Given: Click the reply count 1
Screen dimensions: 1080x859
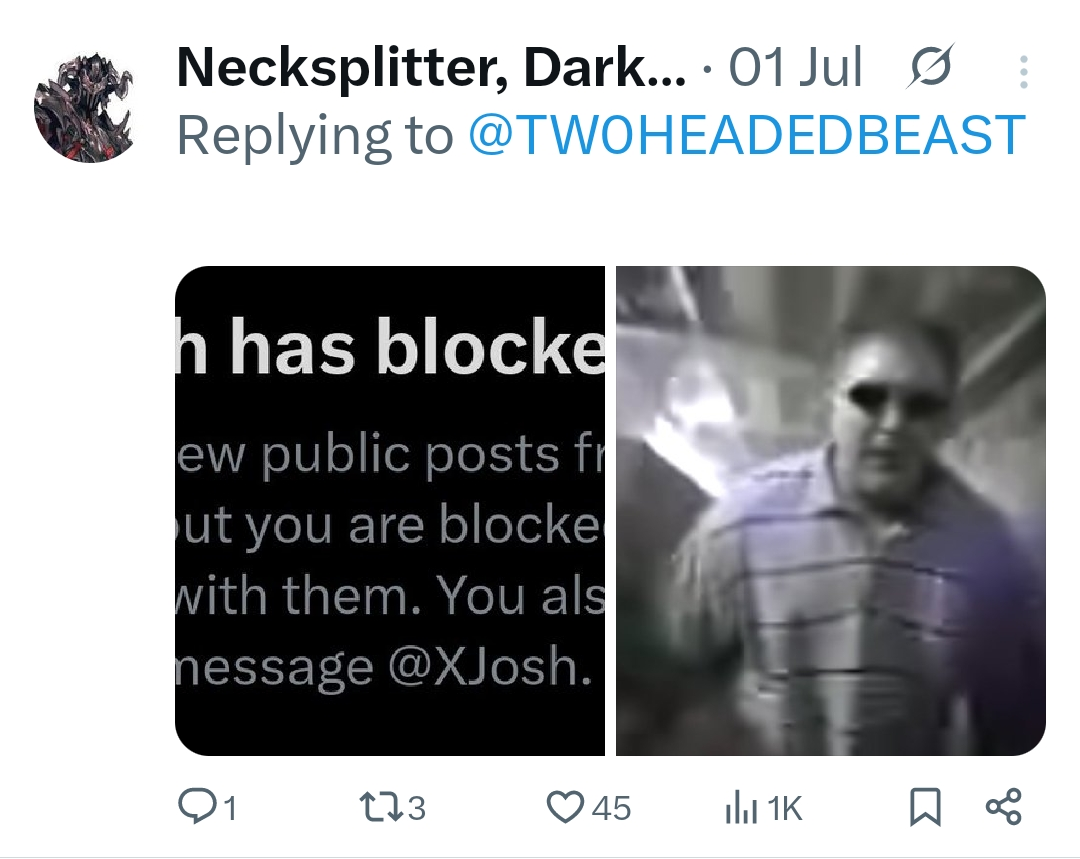Looking at the screenshot, I should pos(230,808).
